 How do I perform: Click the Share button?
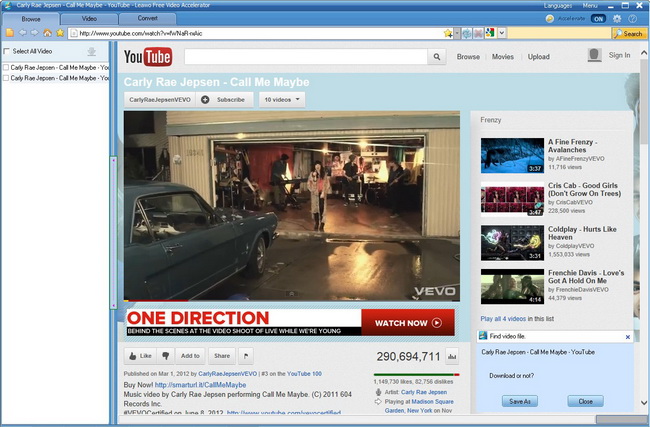[x=222, y=356]
